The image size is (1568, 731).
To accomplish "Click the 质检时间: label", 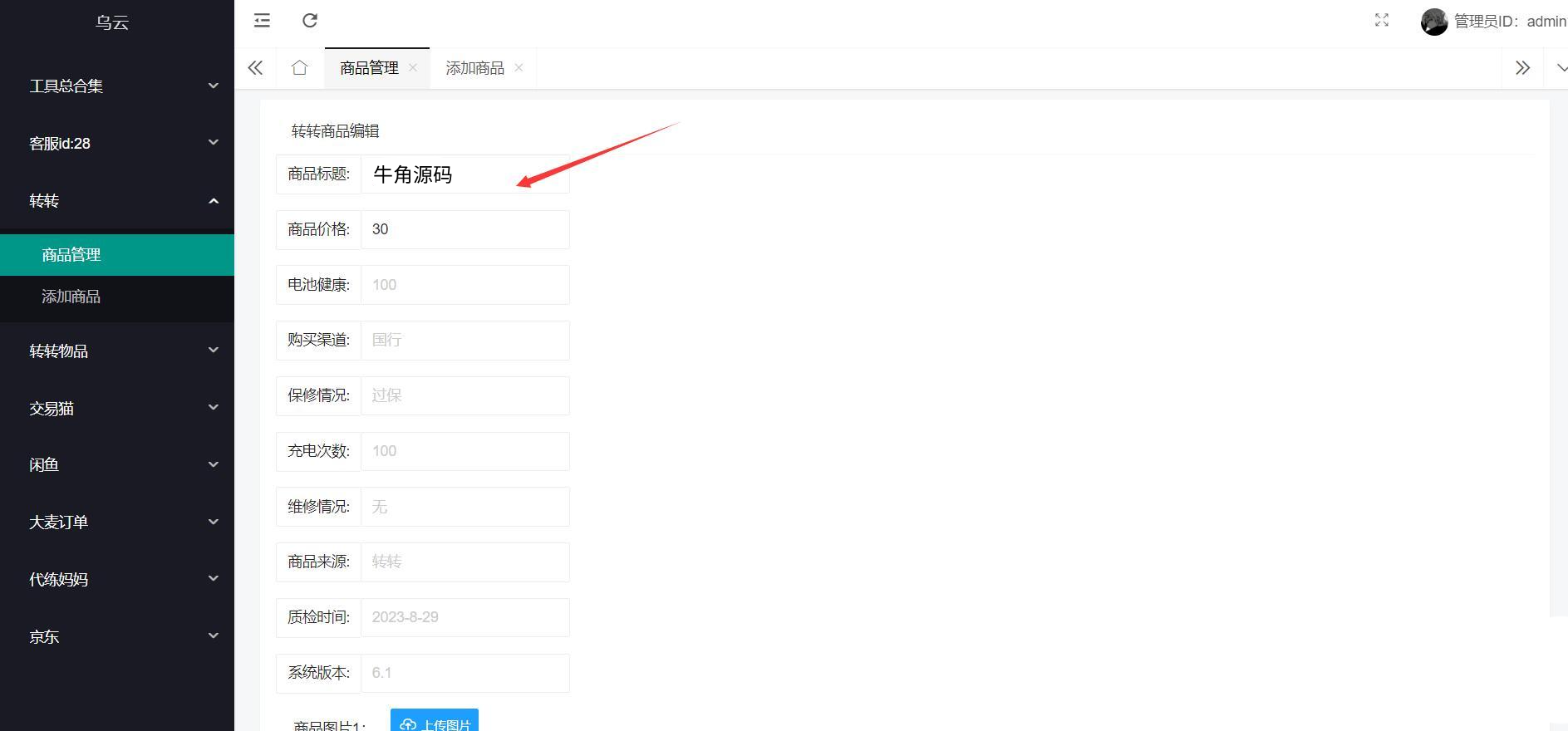I will click(319, 617).
